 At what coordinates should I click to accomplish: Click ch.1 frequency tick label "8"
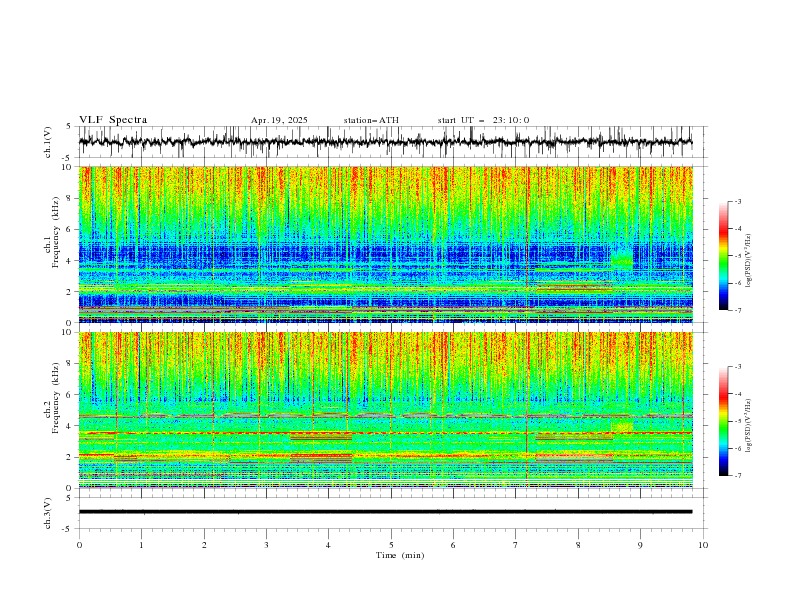(71, 198)
